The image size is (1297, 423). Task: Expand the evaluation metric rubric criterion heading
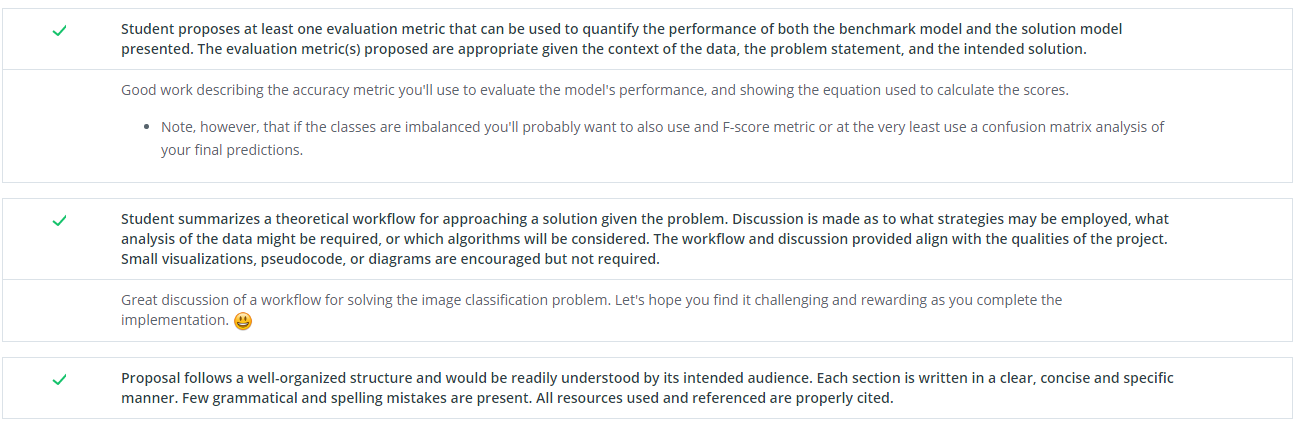pos(647,39)
